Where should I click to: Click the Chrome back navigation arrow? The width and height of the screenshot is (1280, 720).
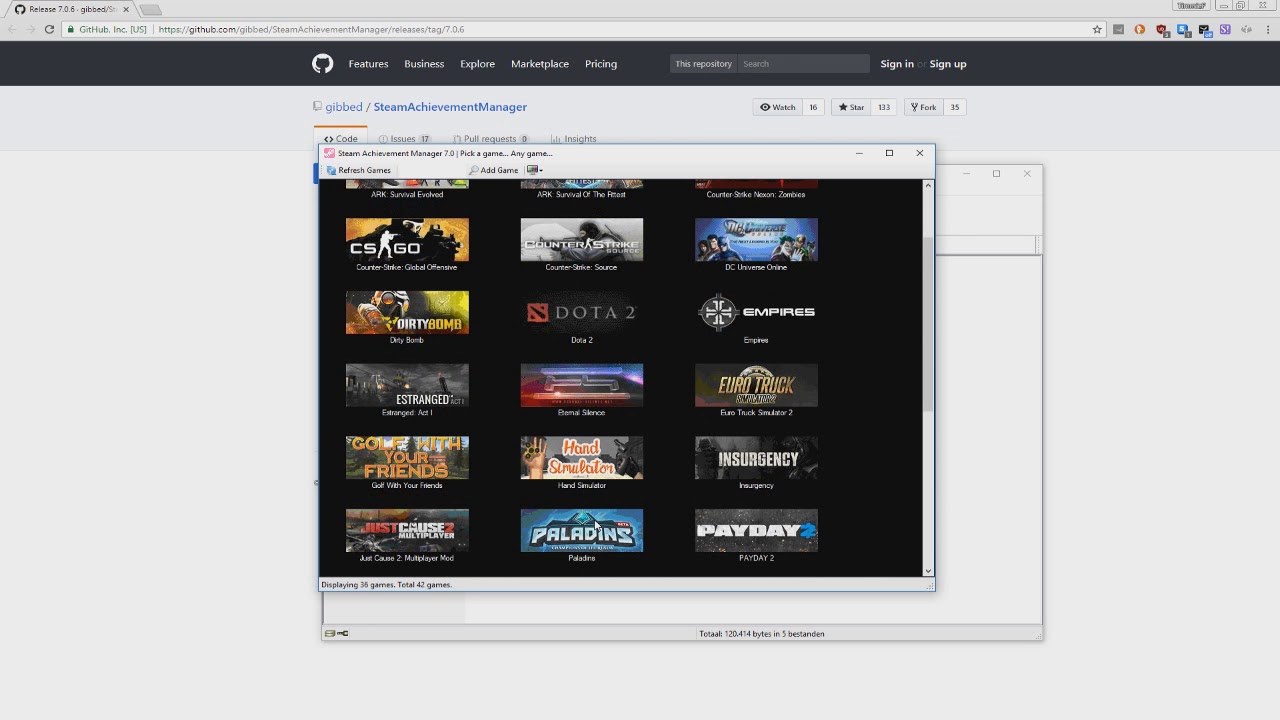click(x=10, y=29)
